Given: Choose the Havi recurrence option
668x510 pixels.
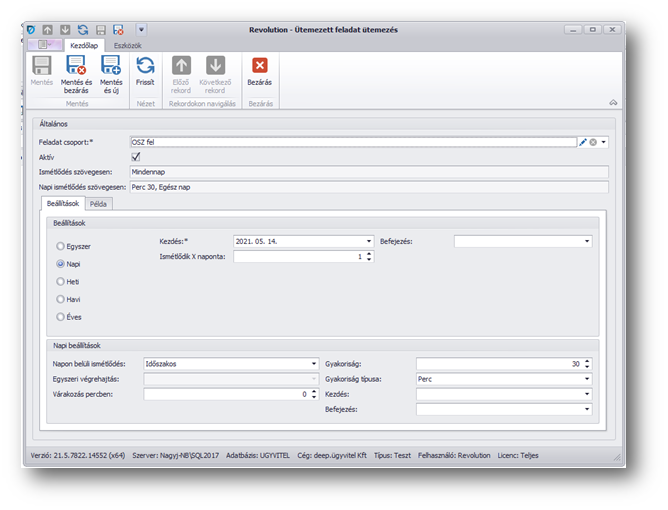Looking at the screenshot, I should click(x=60, y=299).
